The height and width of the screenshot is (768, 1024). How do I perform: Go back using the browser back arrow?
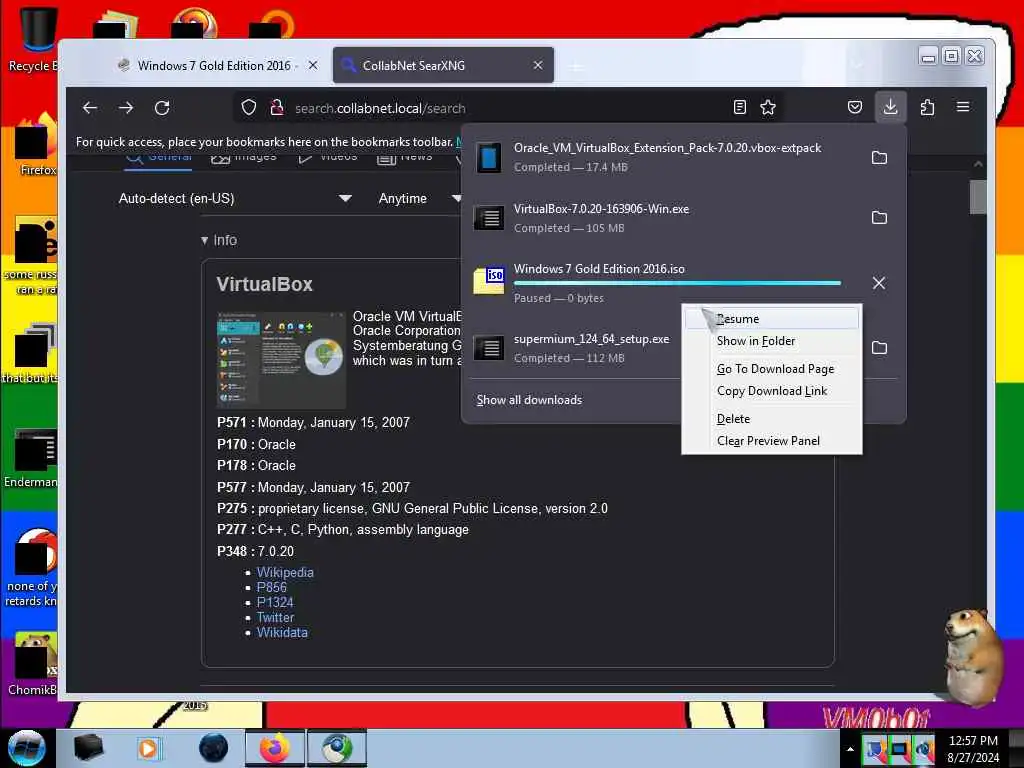click(90, 108)
